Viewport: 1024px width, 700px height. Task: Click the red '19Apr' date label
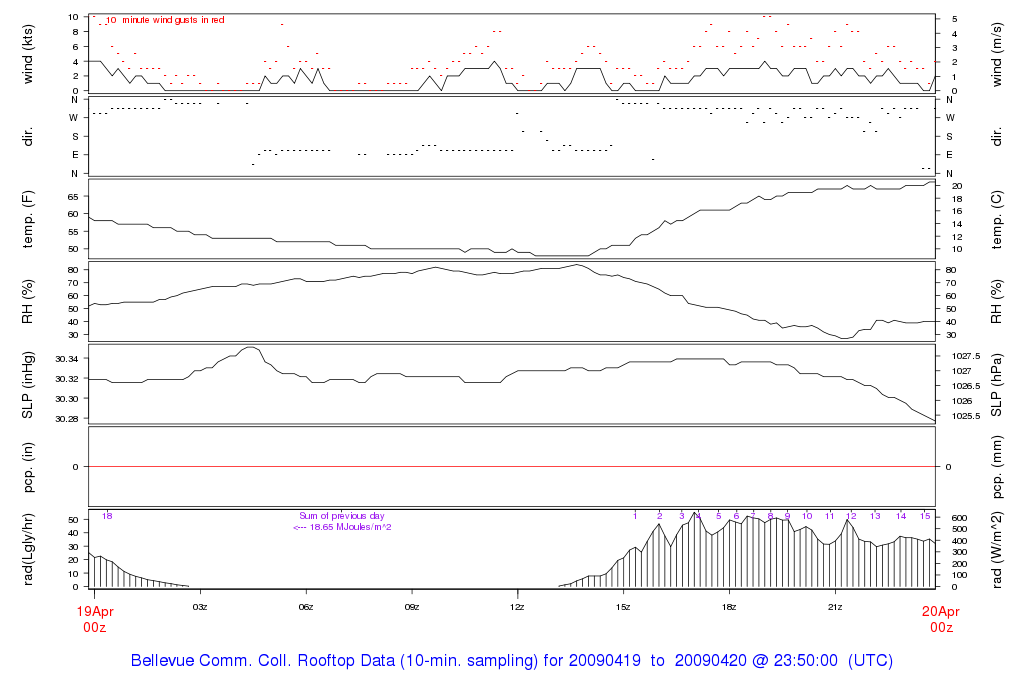pos(95,612)
